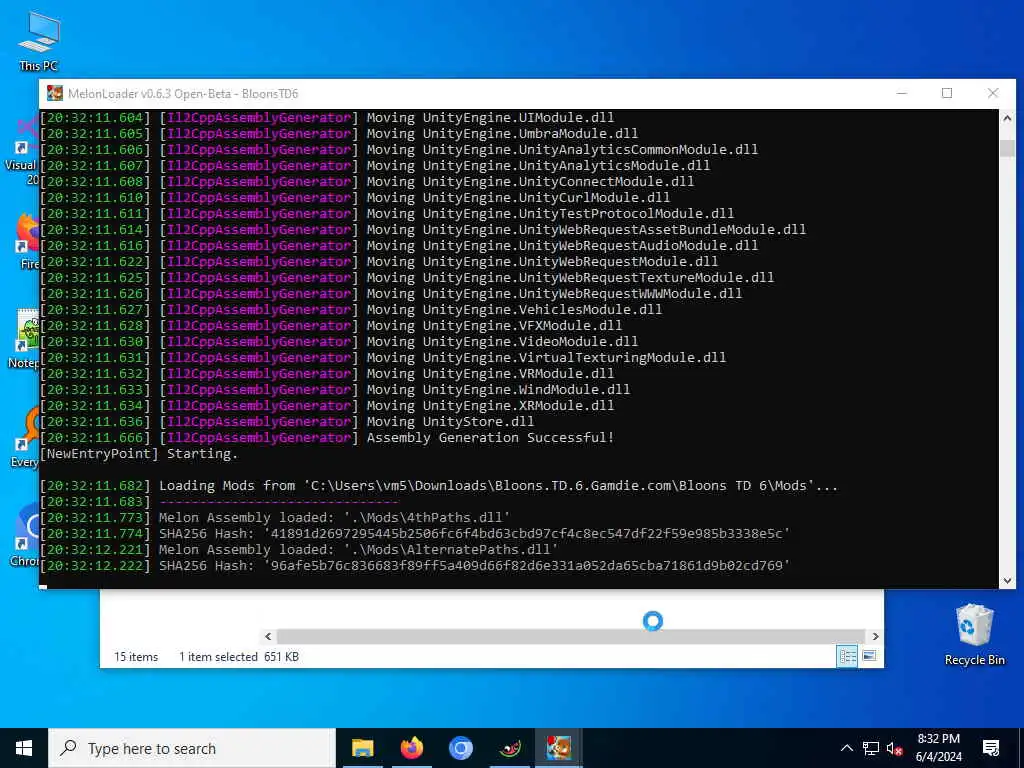Launch Firefox from the taskbar
This screenshot has height=768, width=1024.
(x=411, y=748)
